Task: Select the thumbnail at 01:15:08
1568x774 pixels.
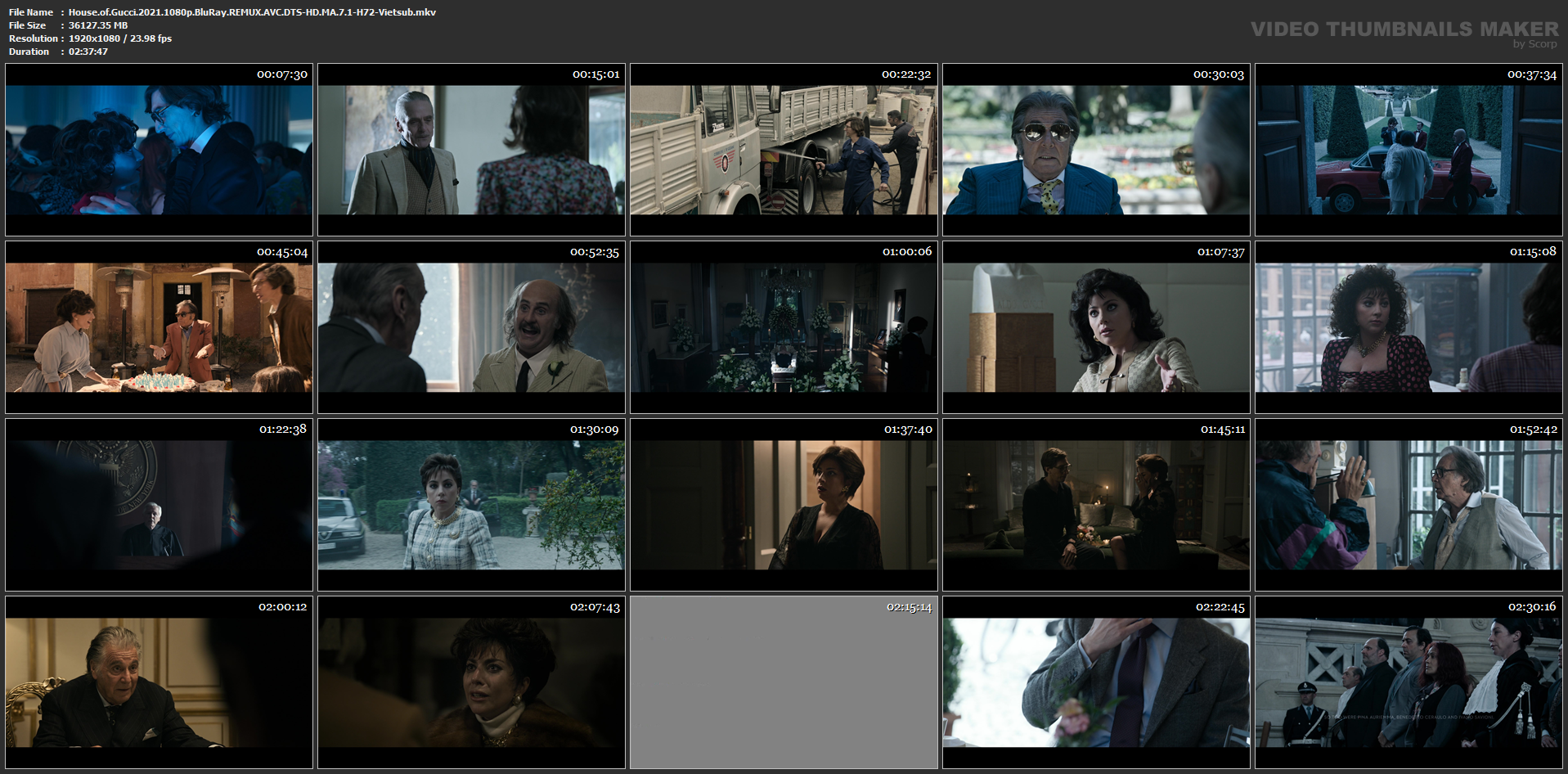Action: pos(1409,327)
